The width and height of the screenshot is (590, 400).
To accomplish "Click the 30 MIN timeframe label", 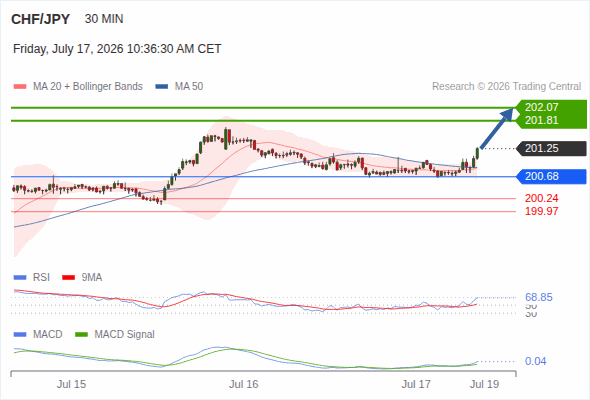I will 104,19.
